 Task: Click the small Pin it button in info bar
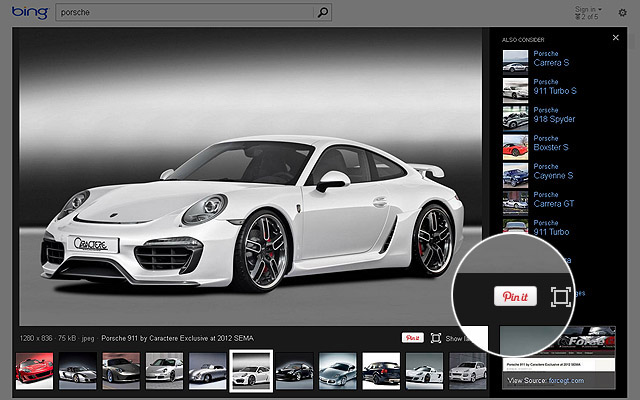point(413,338)
